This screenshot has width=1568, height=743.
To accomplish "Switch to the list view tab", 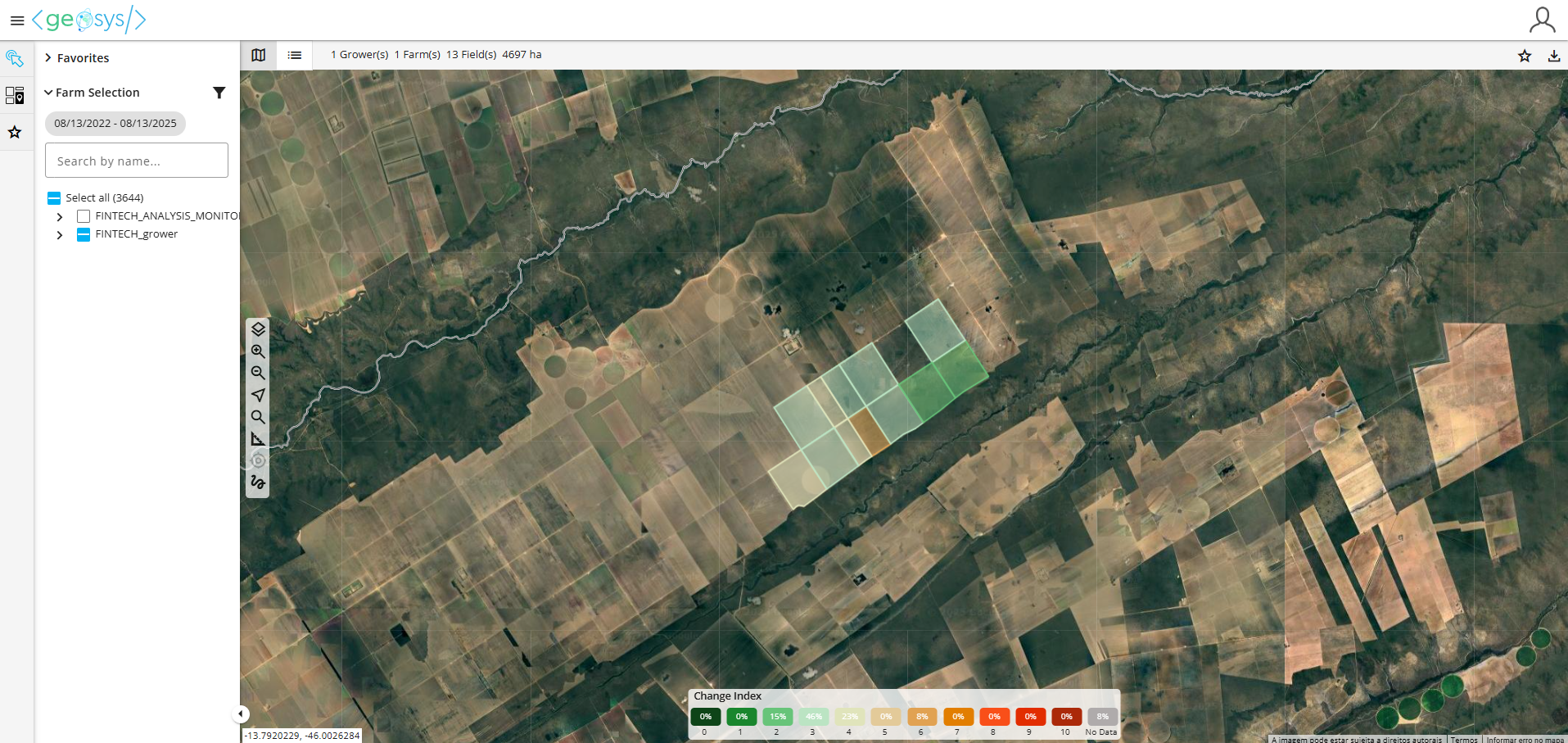I will 295,55.
